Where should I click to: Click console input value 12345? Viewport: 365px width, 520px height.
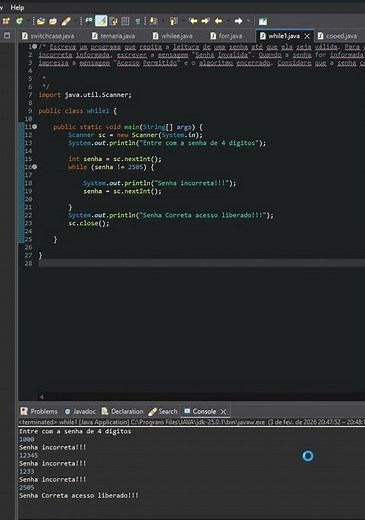28,455
